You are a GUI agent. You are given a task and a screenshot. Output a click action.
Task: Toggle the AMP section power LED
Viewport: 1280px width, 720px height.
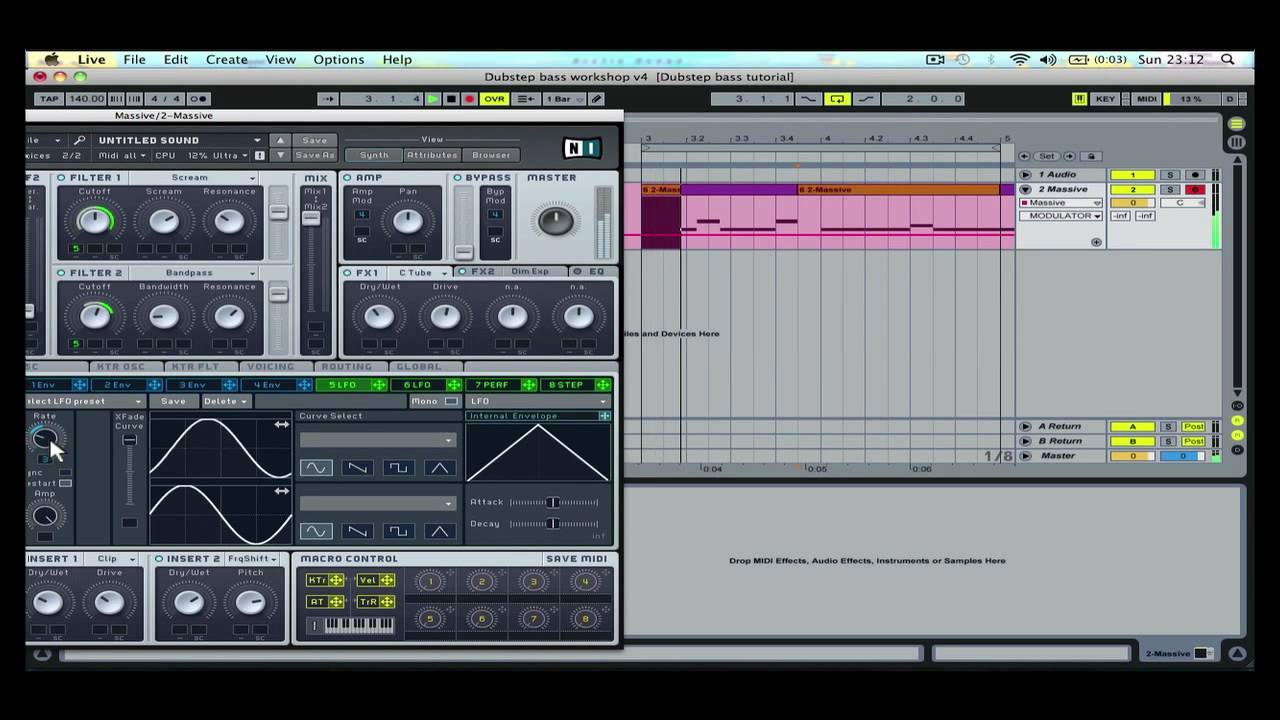pyautogui.click(x=347, y=178)
